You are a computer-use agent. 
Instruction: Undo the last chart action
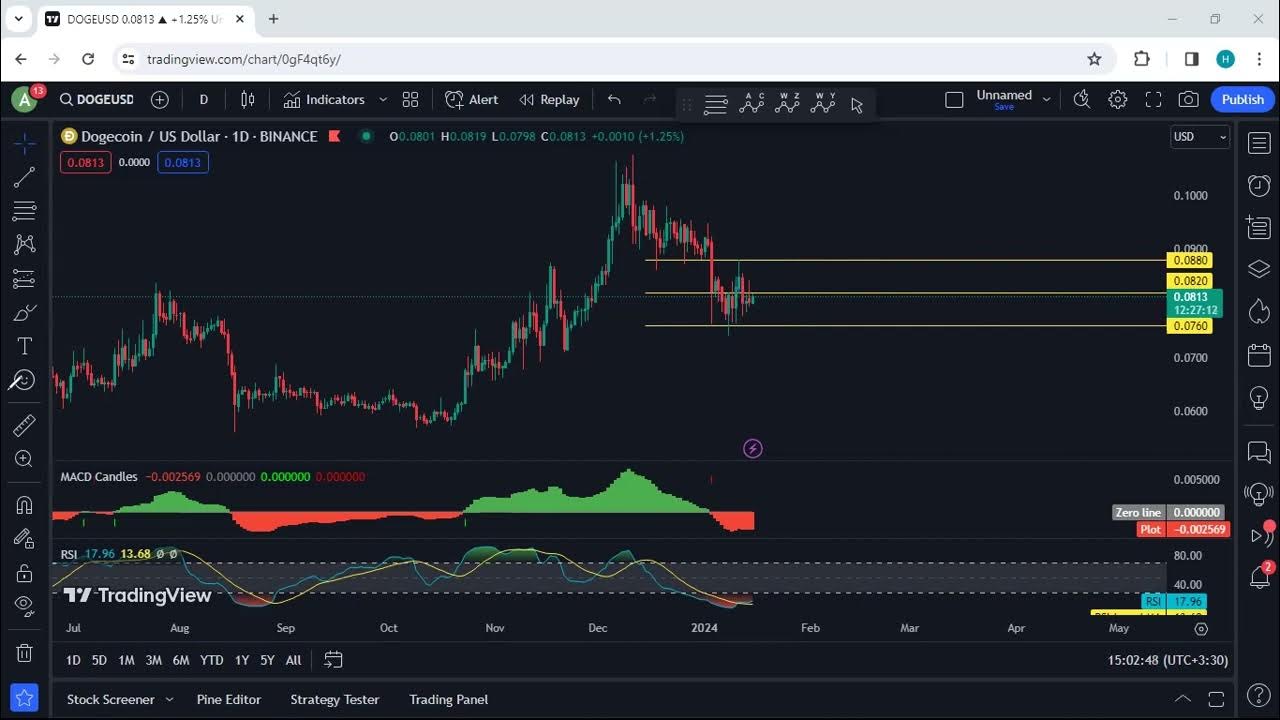[x=614, y=99]
